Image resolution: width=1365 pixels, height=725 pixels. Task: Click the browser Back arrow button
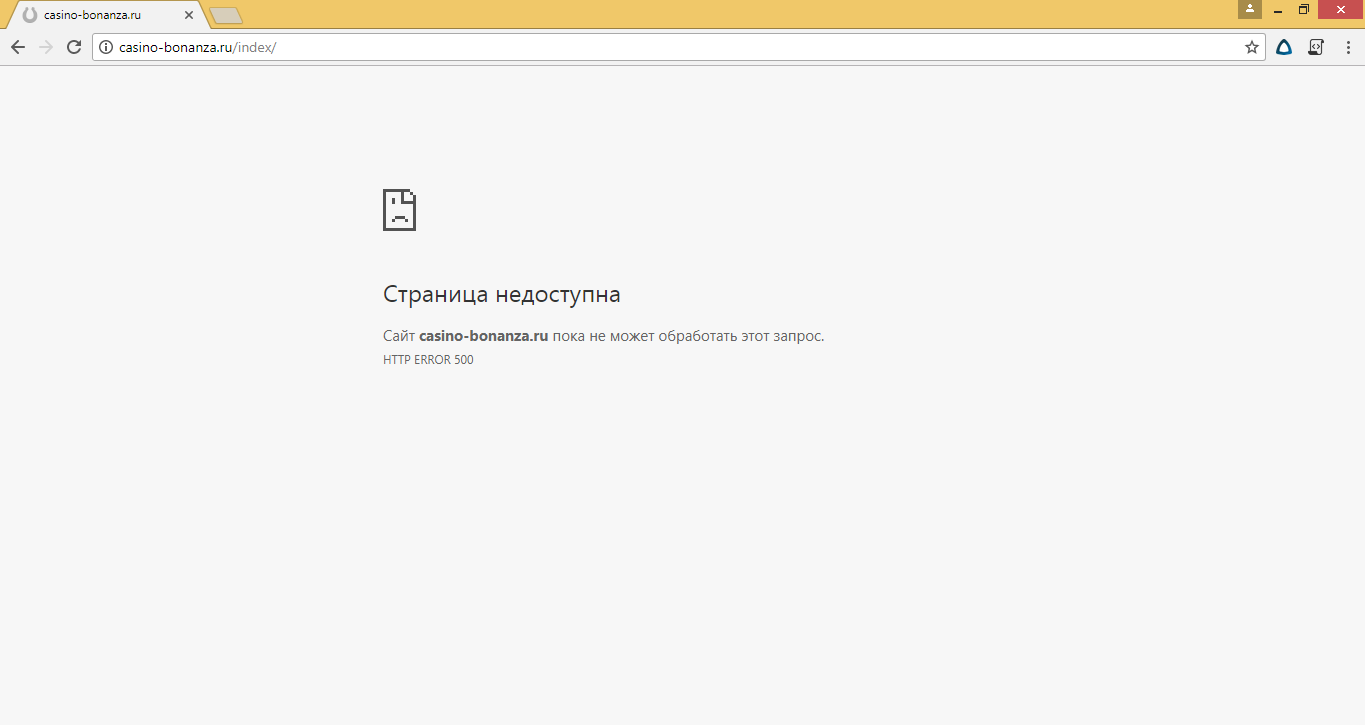tap(18, 47)
